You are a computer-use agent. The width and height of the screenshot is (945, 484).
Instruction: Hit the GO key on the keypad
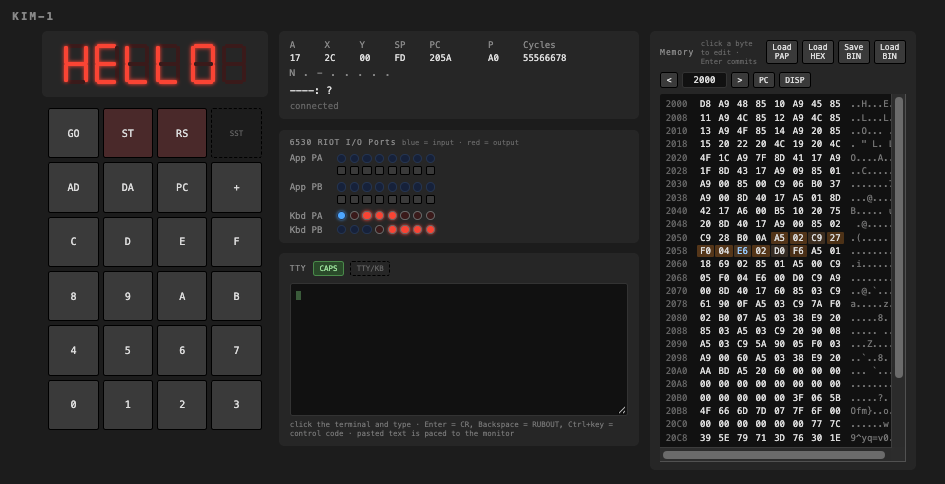pyautogui.click(x=74, y=133)
